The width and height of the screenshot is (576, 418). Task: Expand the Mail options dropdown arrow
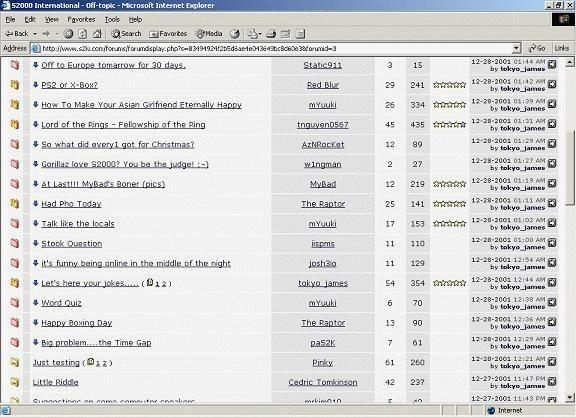[260, 34]
